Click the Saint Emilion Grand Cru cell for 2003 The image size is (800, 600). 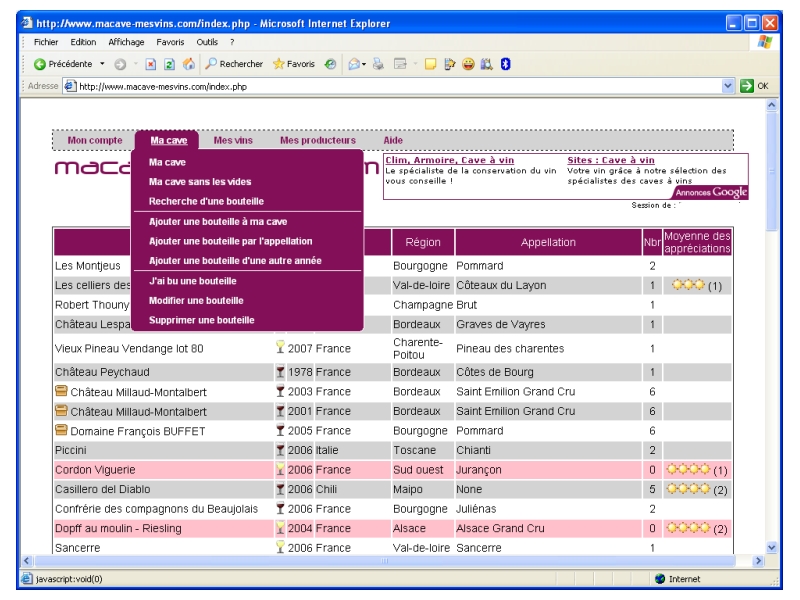pyautogui.click(x=548, y=391)
